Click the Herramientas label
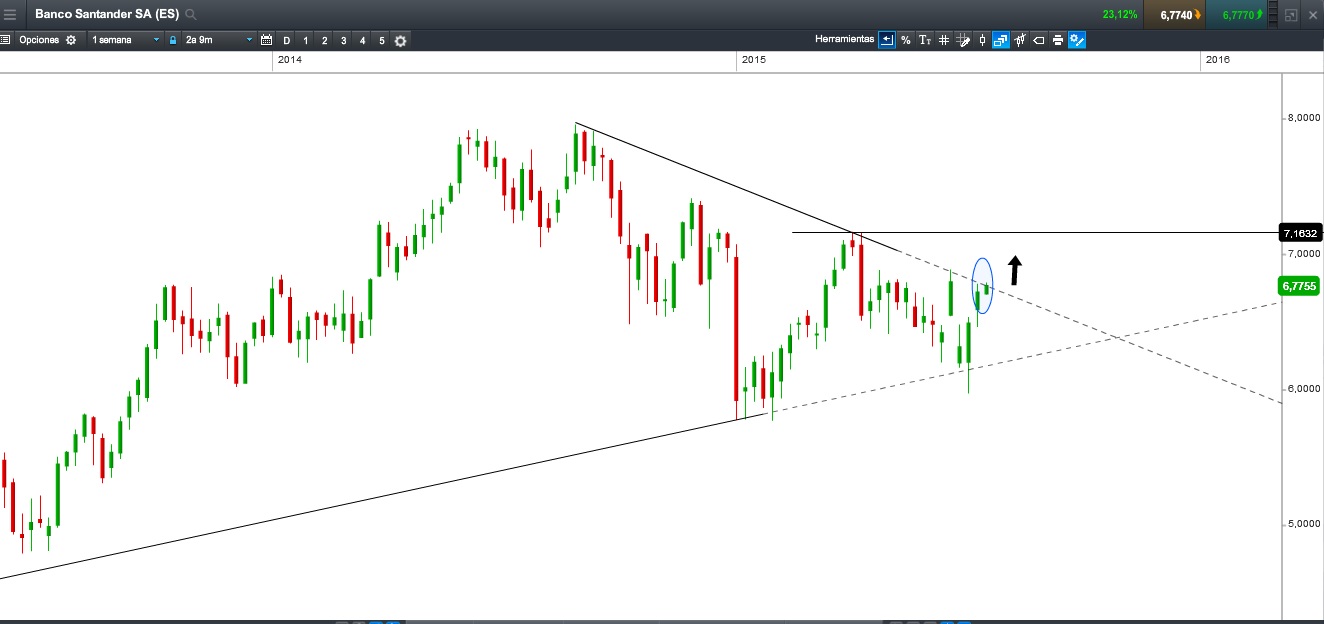This screenshot has width=1324, height=624. click(x=845, y=40)
